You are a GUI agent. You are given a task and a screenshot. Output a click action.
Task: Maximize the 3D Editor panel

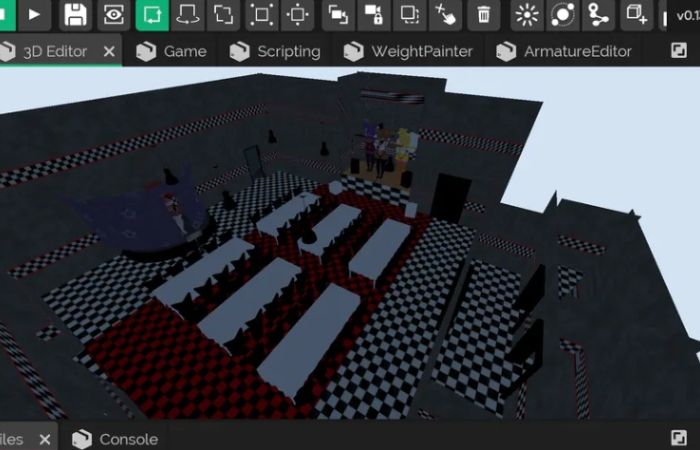pyautogui.click(x=679, y=50)
